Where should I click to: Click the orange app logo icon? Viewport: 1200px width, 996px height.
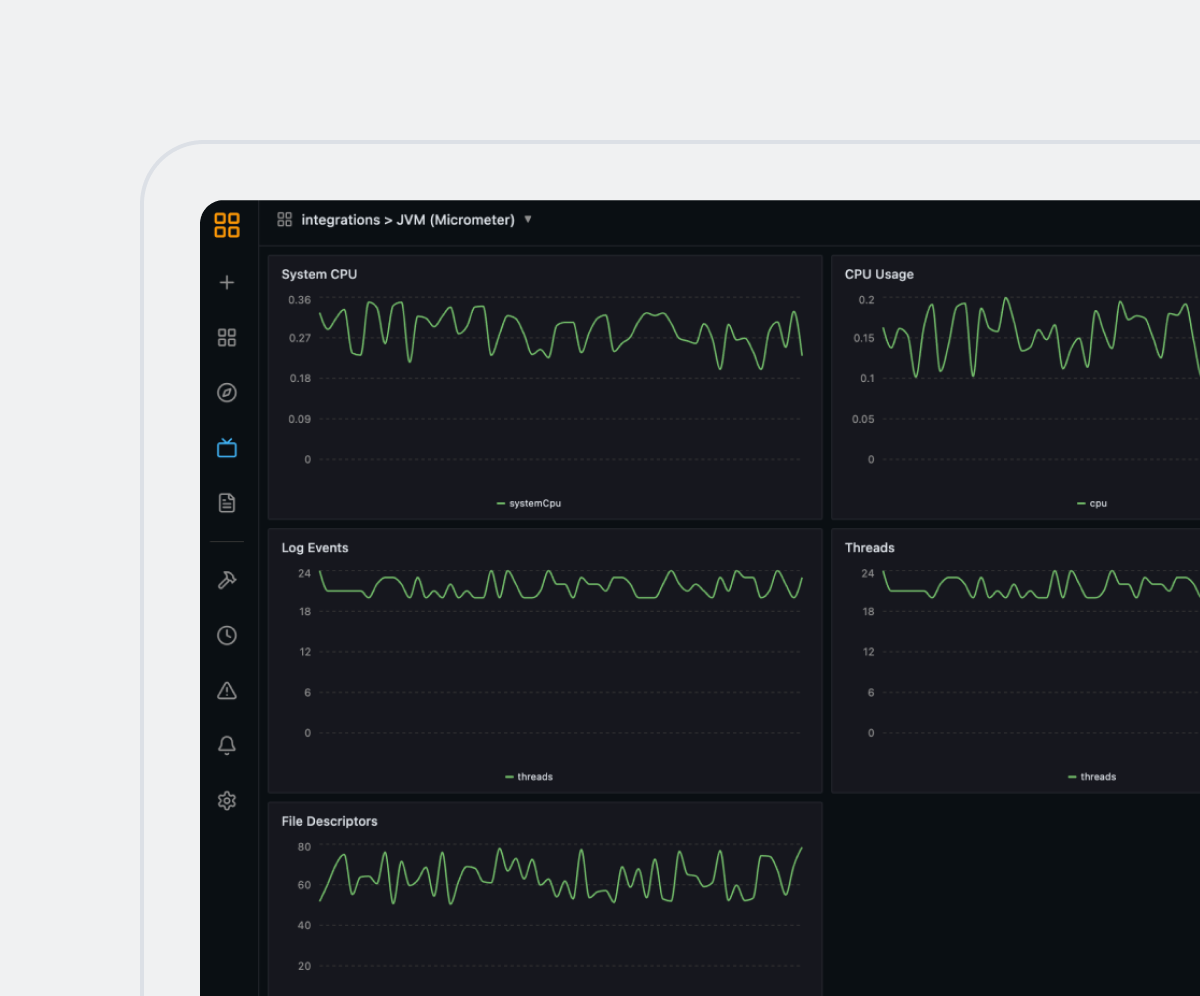click(227, 225)
